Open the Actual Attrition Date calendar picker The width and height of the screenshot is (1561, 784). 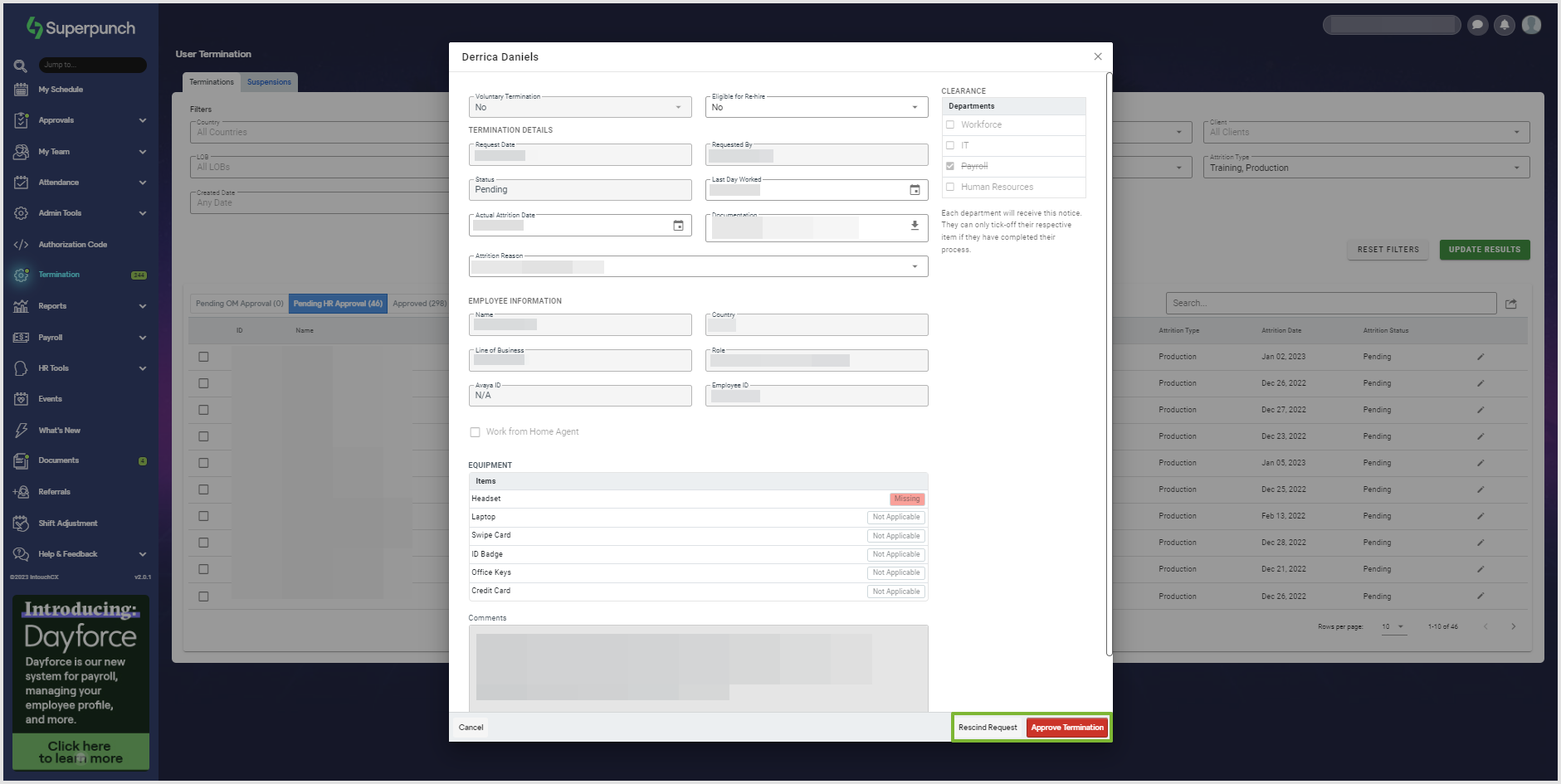click(678, 226)
